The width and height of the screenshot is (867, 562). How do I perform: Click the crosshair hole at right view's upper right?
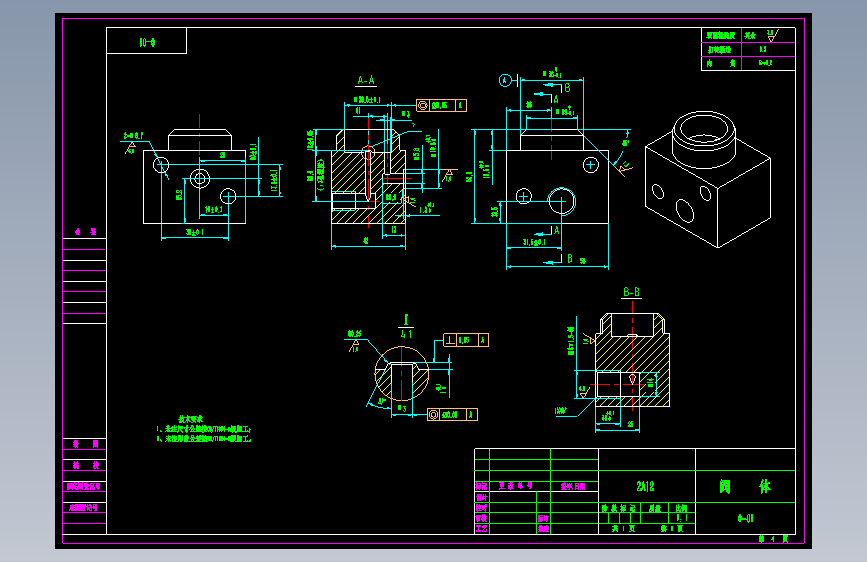(x=591, y=164)
